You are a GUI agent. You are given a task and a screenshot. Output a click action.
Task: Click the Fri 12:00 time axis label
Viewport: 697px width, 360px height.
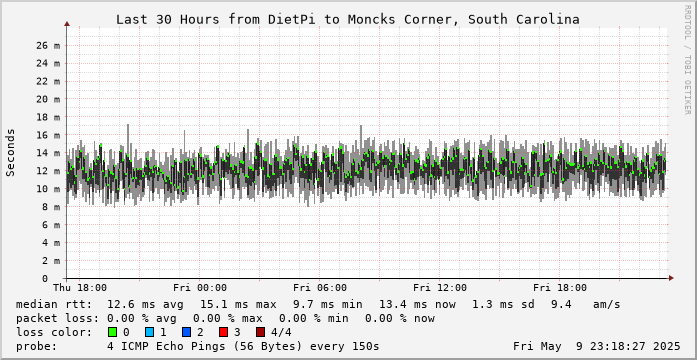(x=440, y=288)
